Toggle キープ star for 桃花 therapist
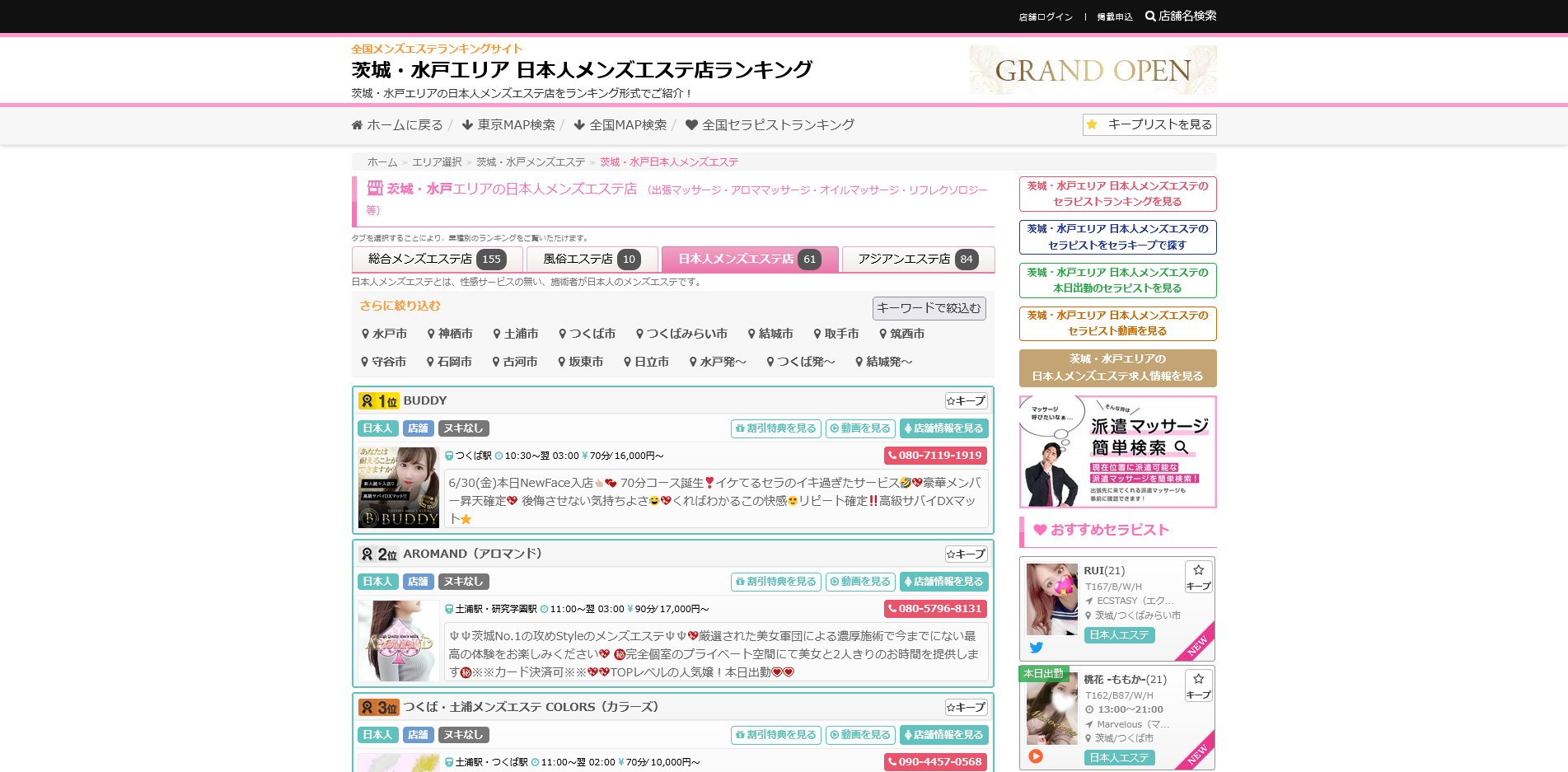Screen dimensions: 1568x772 (1198, 685)
